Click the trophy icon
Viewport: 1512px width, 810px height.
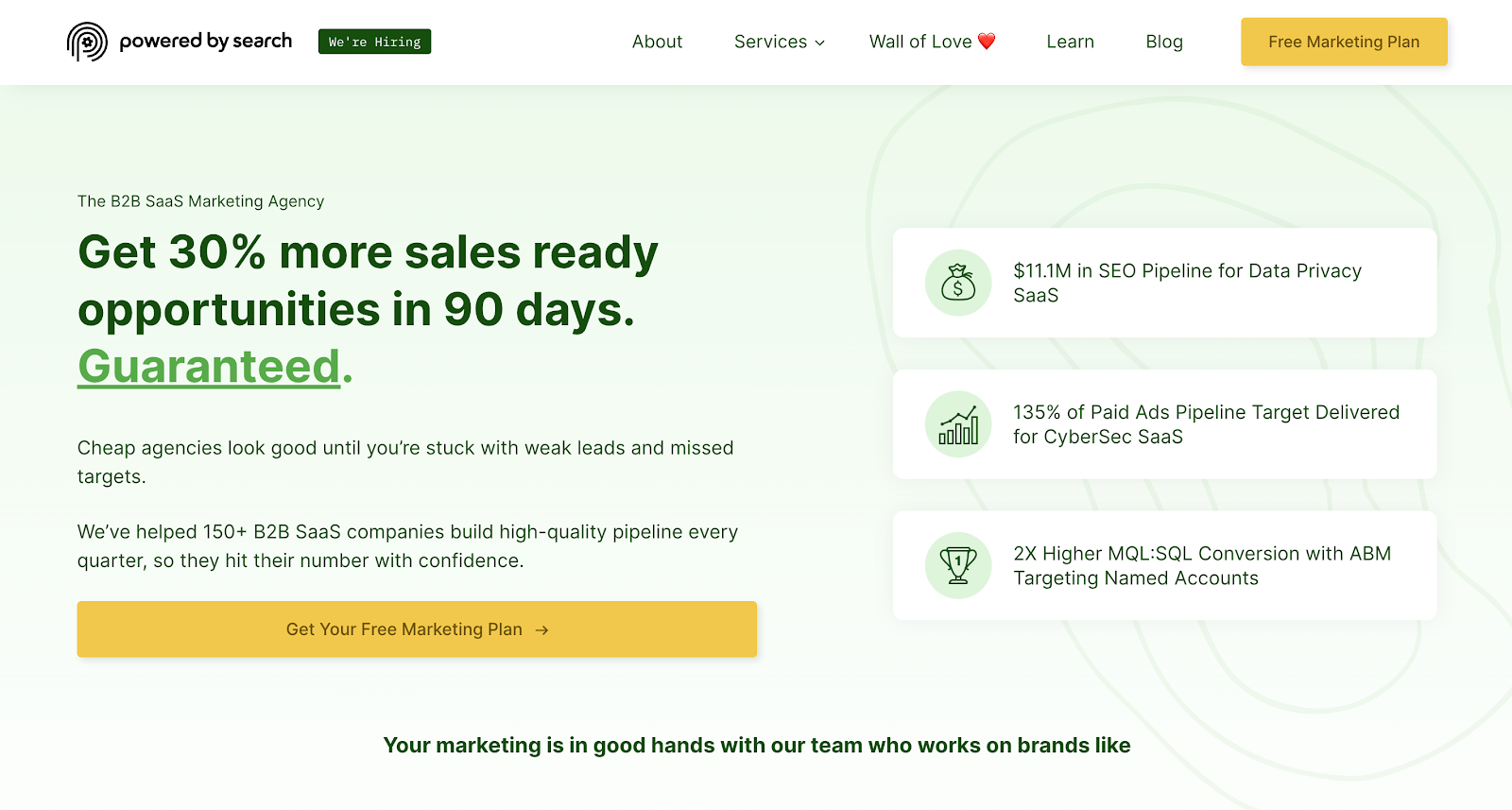pos(957,565)
